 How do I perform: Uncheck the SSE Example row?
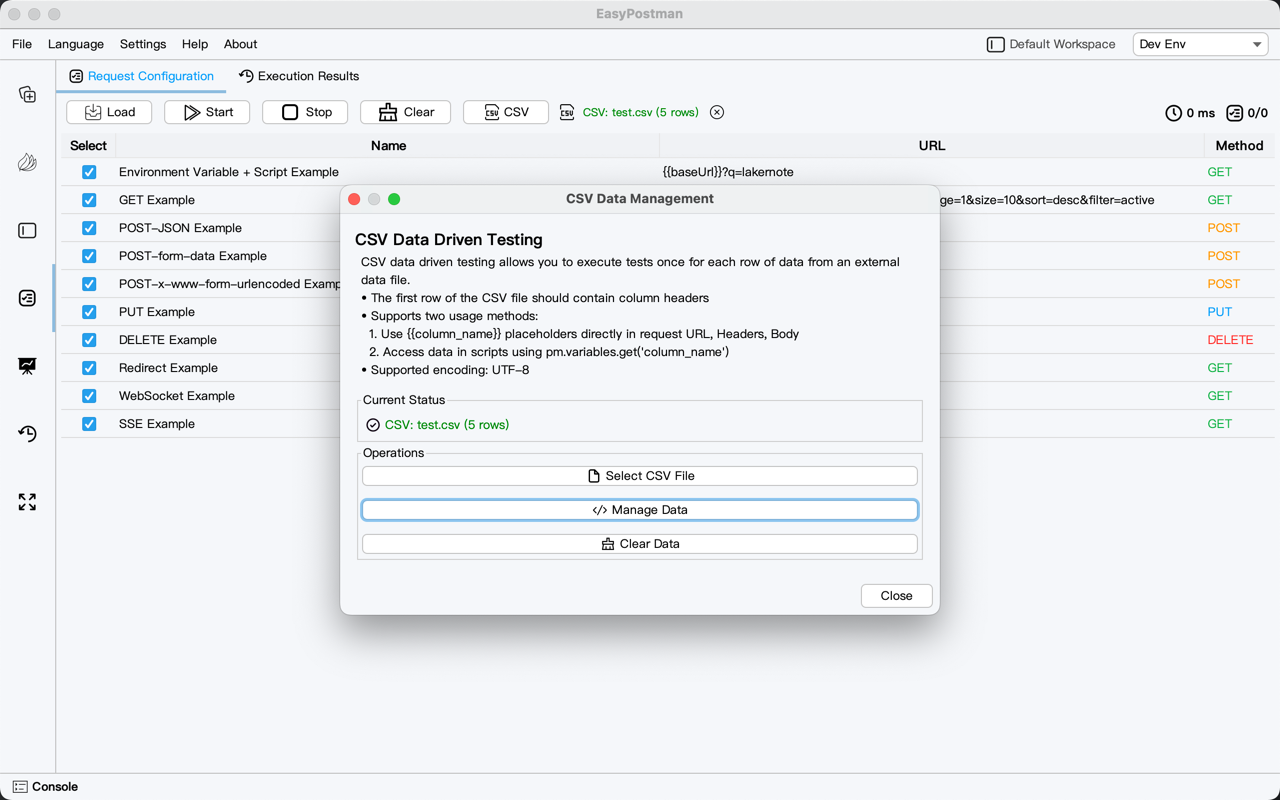[x=89, y=424]
